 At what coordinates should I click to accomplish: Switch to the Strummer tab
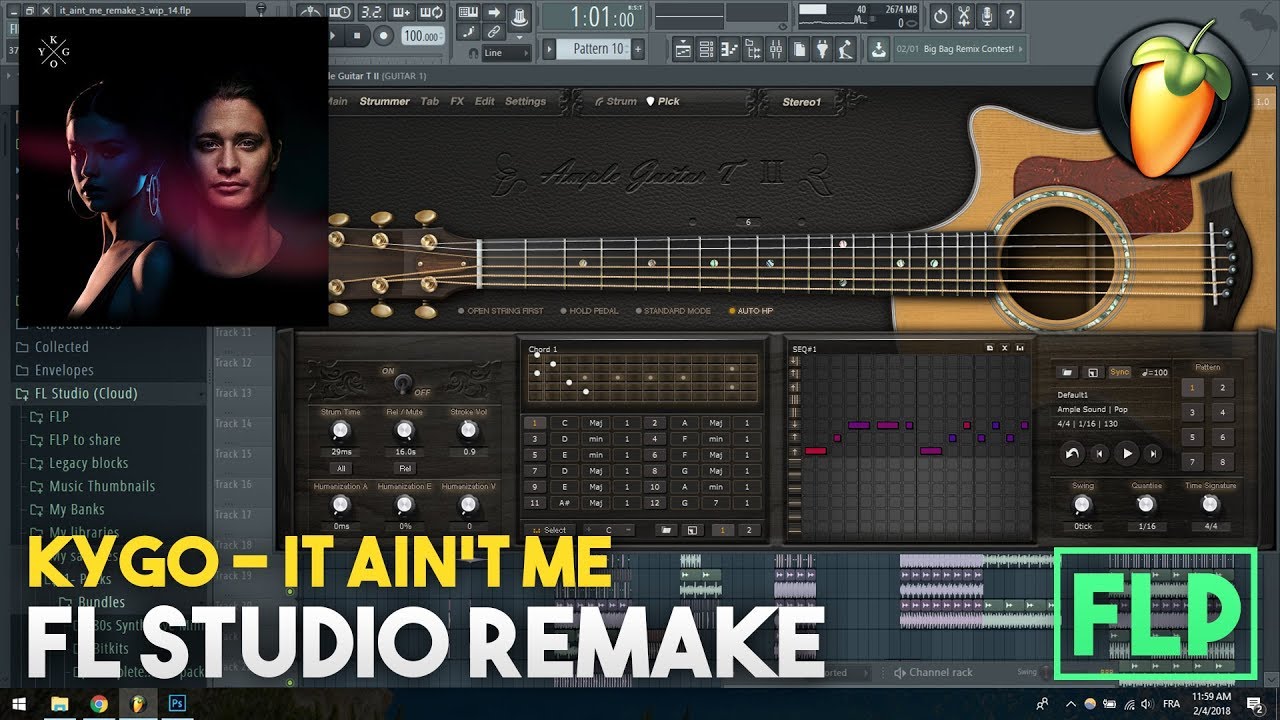point(385,101)
